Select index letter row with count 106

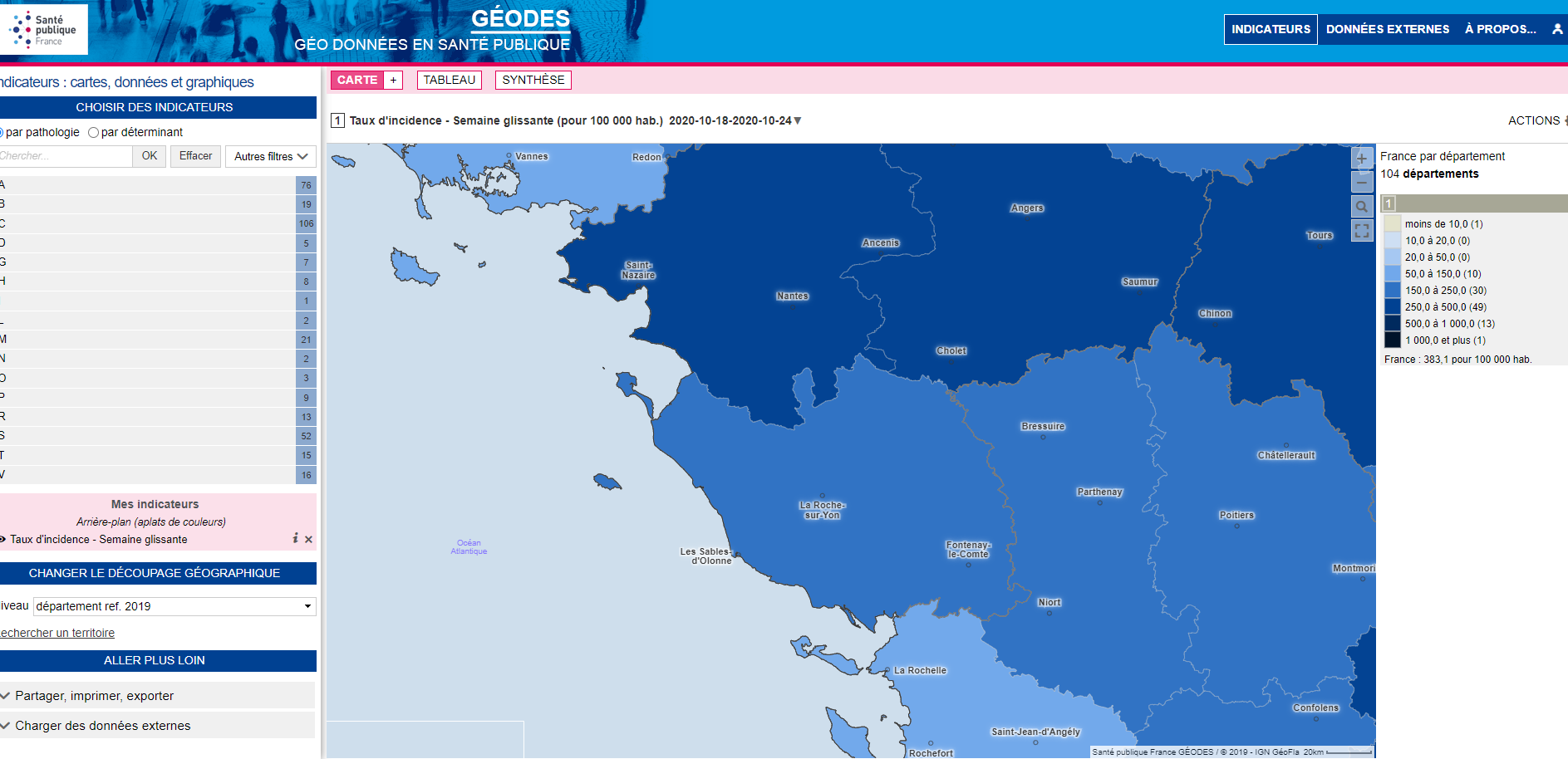click(x=158, y=223)
